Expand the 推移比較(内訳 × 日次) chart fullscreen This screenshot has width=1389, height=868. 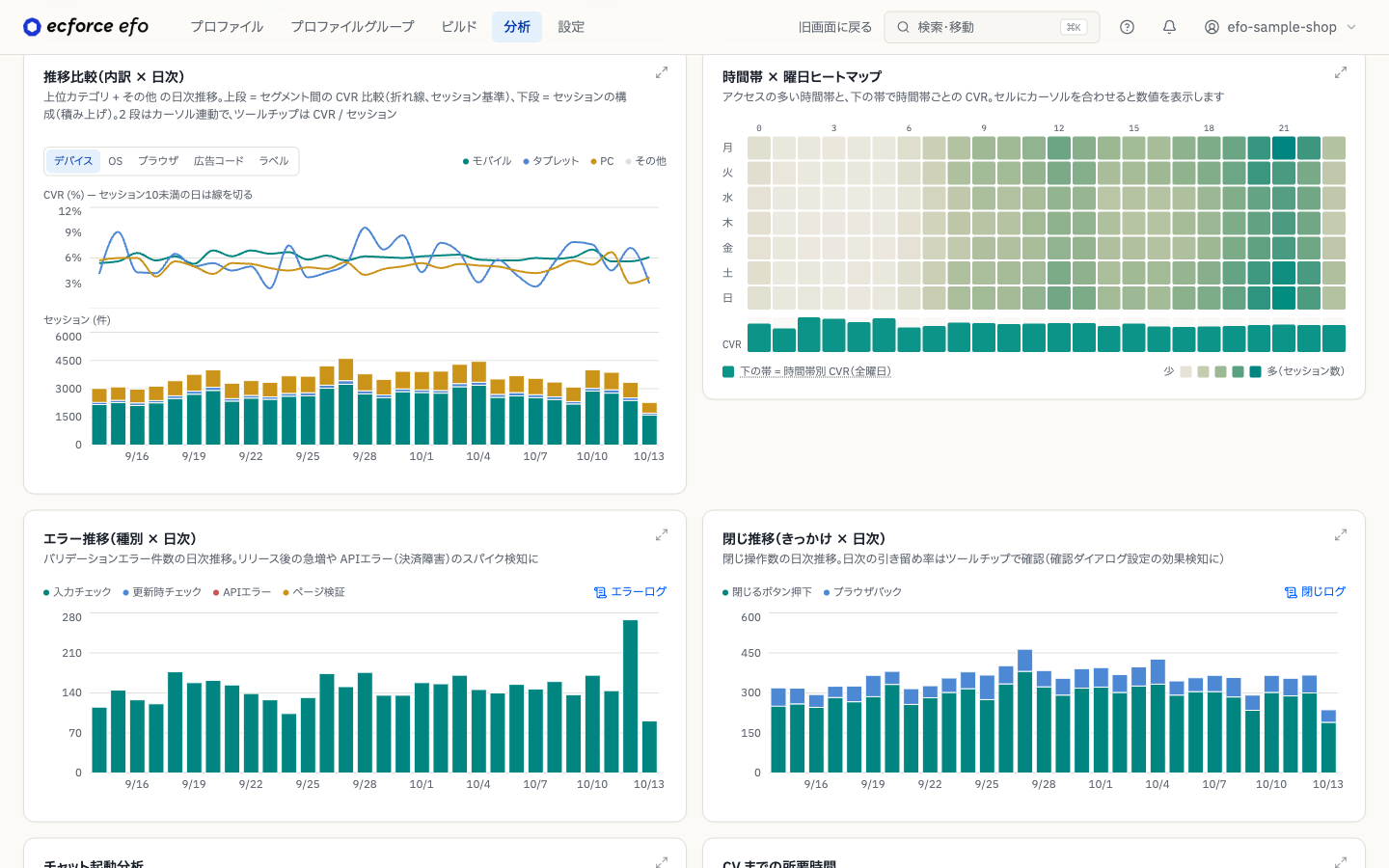tap(662, 72)
